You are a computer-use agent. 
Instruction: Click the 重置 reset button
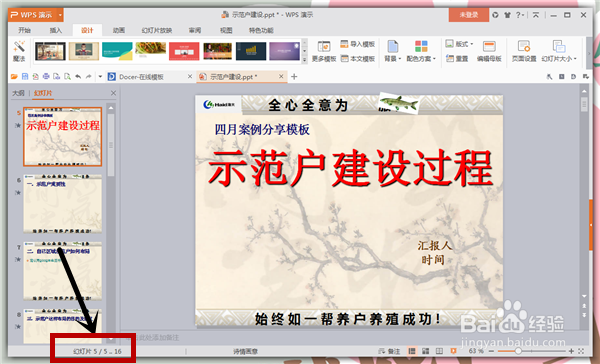pyautogui.click(x=457, y=59)
